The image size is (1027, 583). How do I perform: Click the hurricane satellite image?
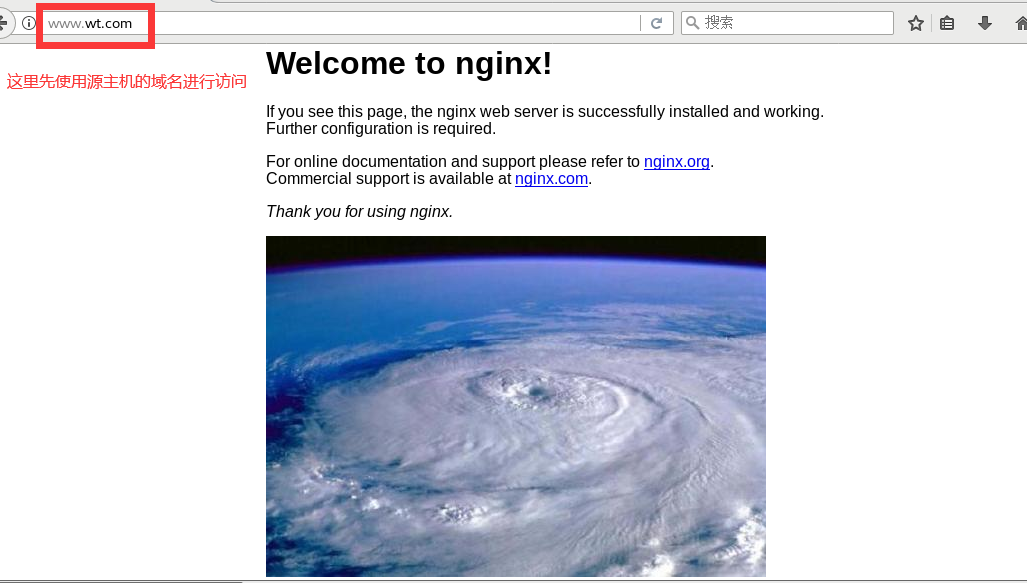coord(515,406)
